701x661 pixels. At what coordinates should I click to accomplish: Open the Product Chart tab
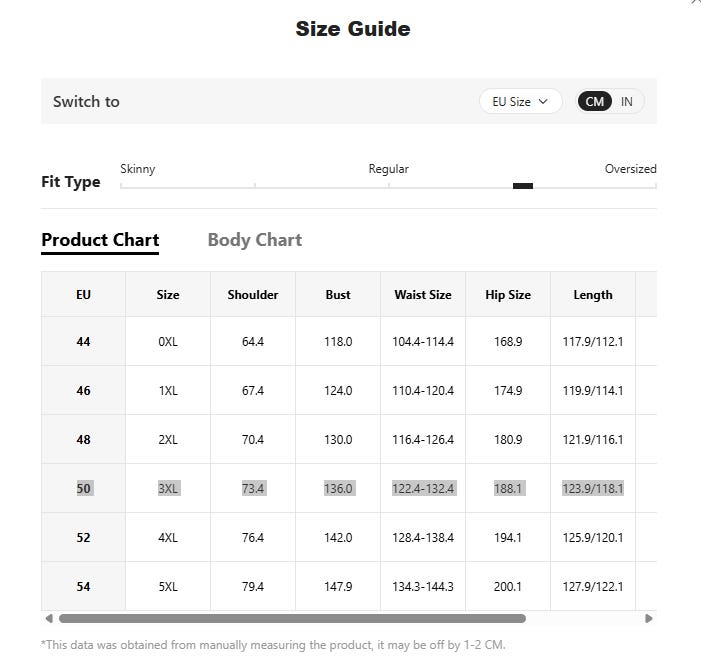point(100,240)
